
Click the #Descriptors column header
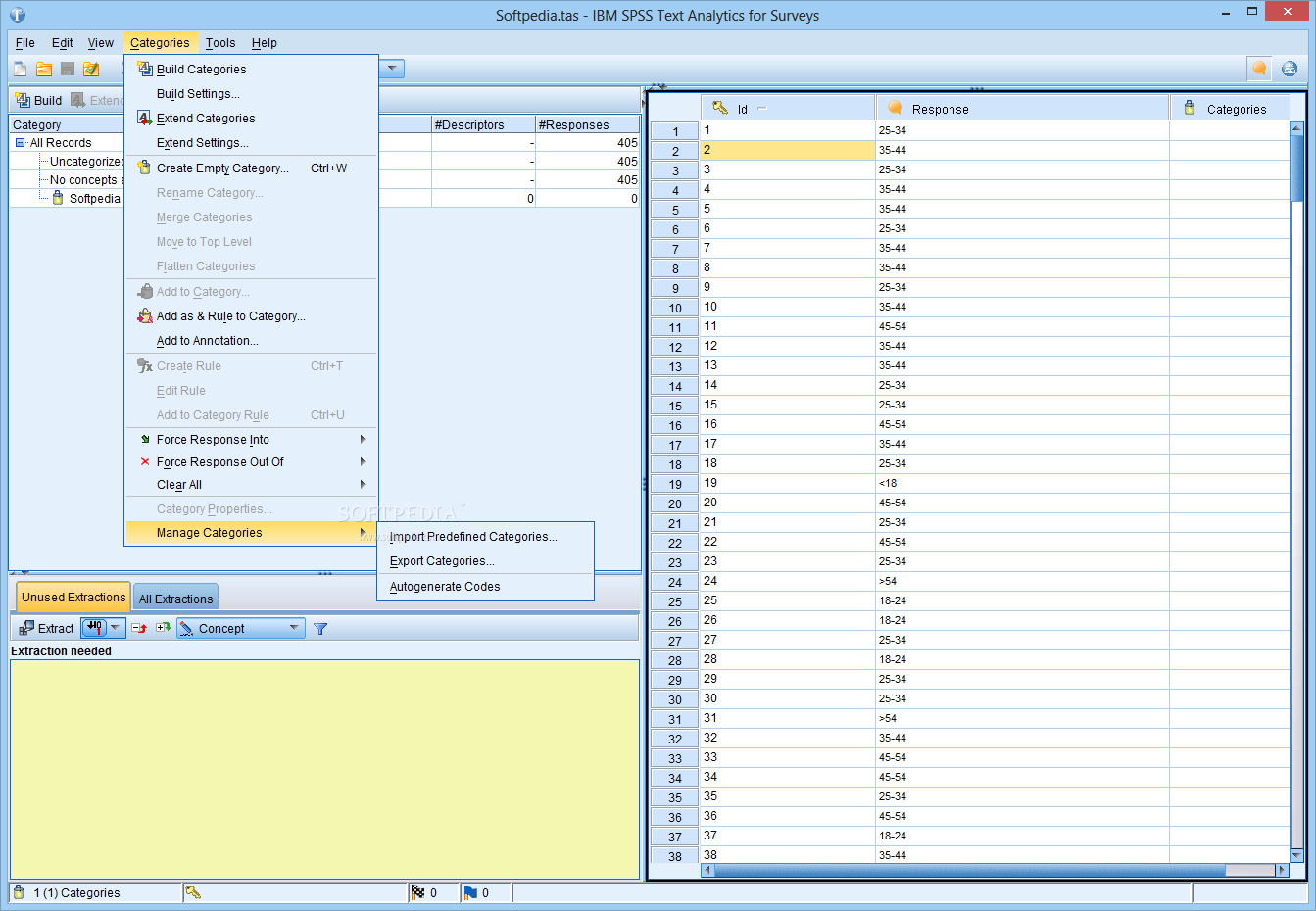pos(483,125)
